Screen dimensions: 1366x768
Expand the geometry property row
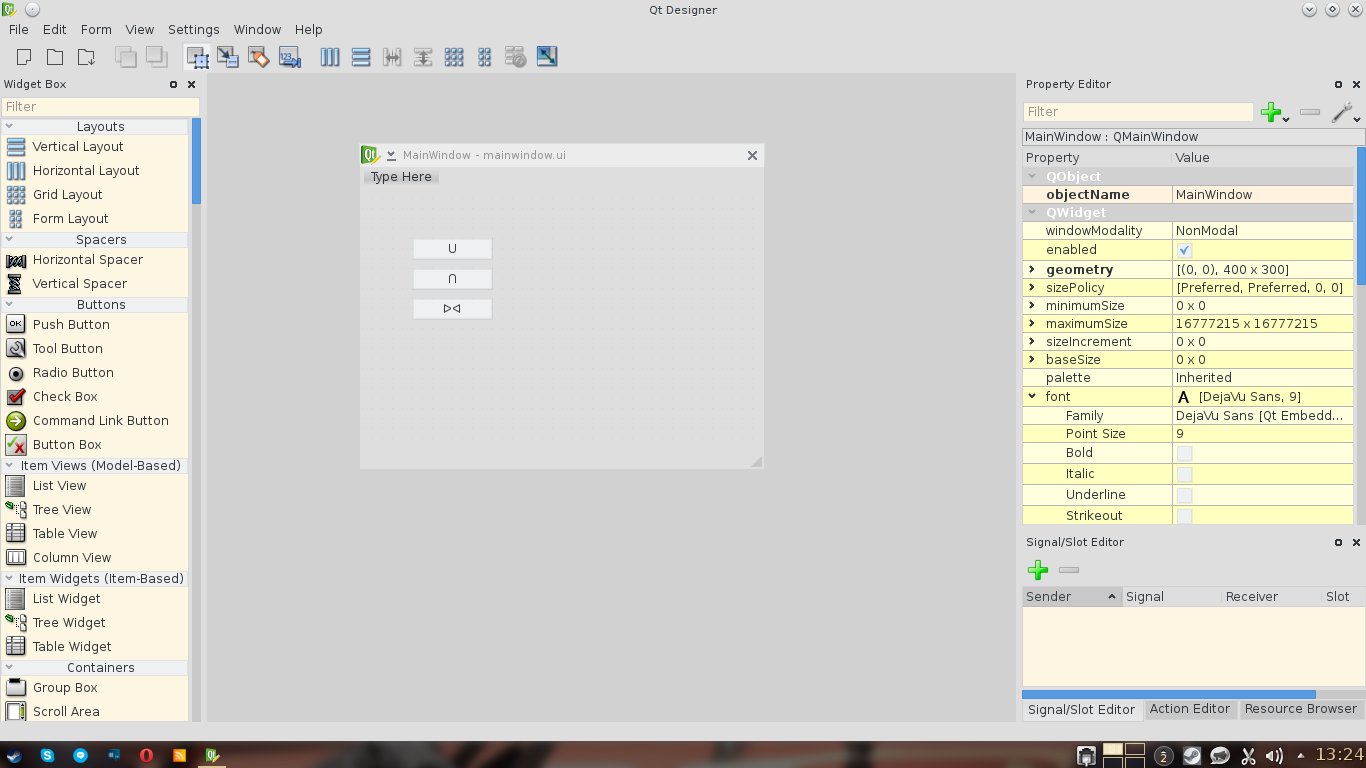click(x=1032, y=270)
